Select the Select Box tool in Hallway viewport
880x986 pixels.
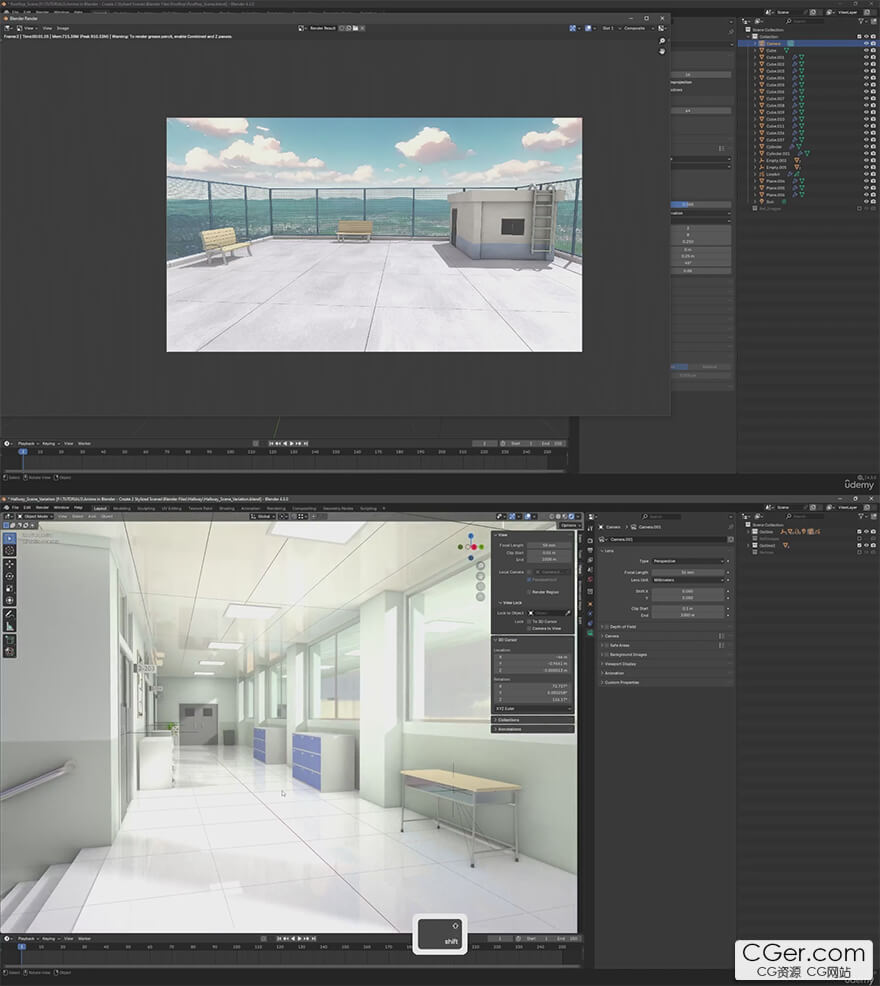coord(9,538)
